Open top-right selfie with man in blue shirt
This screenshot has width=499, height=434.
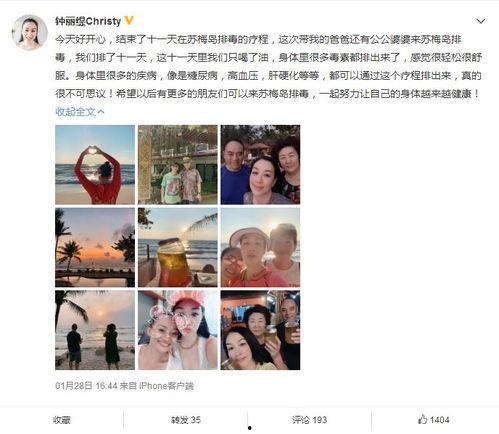coord(260,165)
